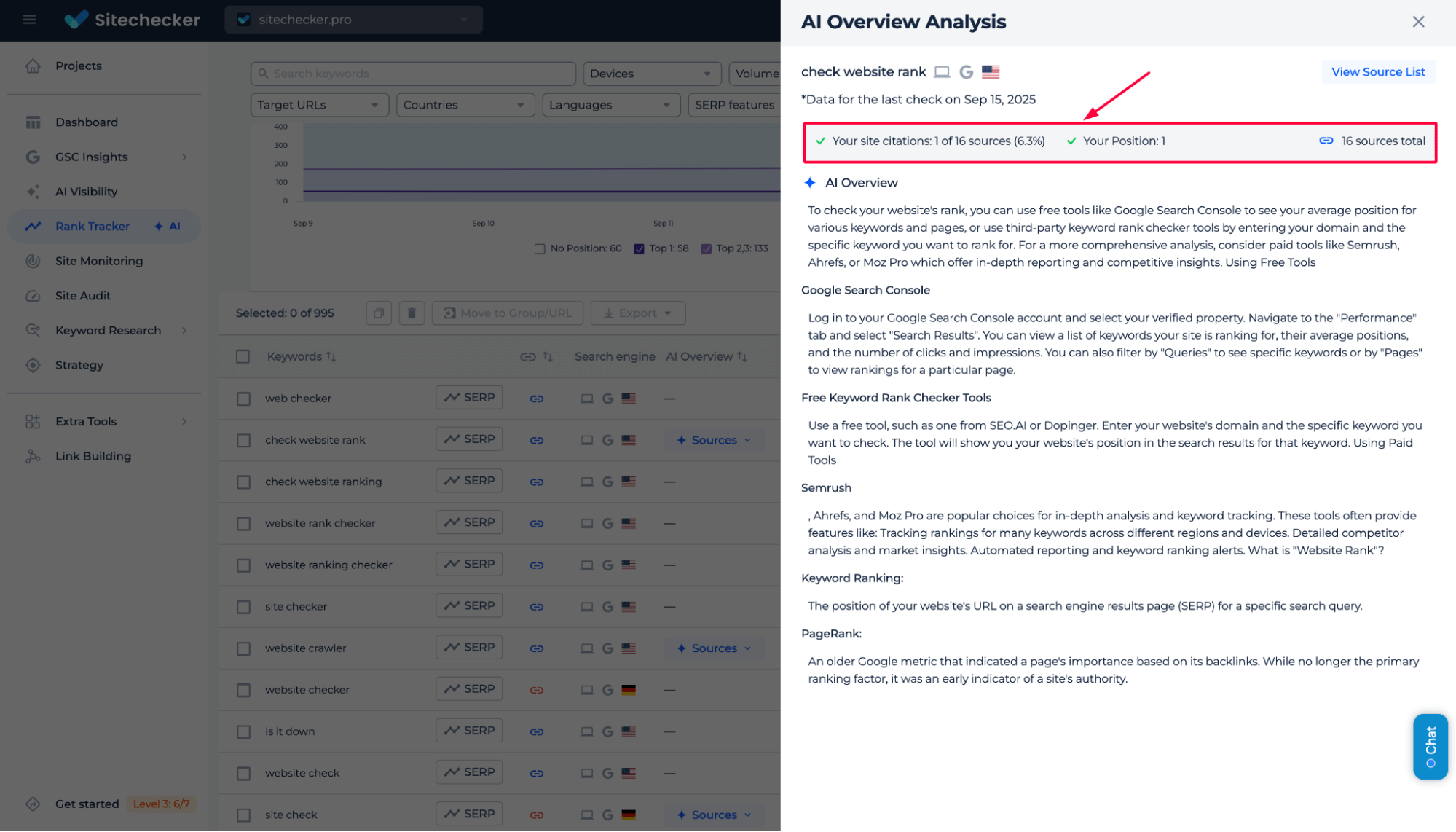The width and height of the screenshot is (1456, 832).
Task: Toggle the Top 1: 58 legend checkbox
Action: (x=639, y=248)
